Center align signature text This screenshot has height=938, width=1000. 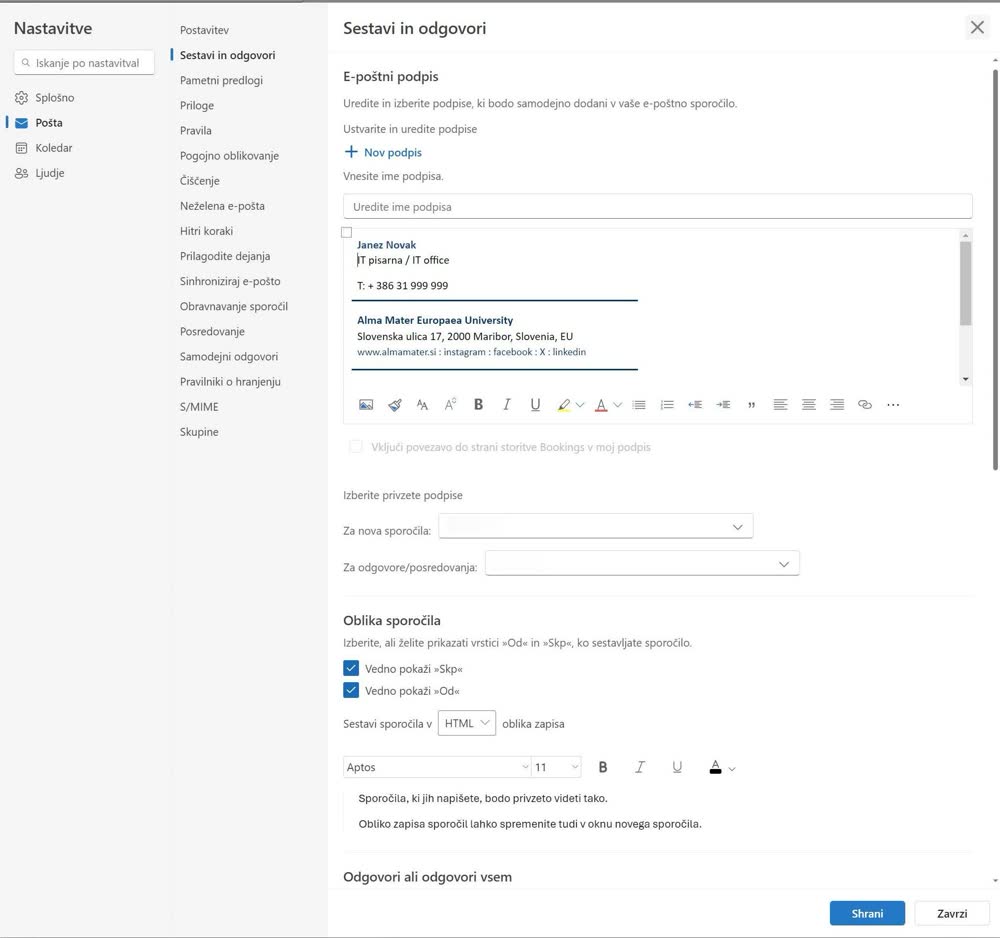click(809, 405)
